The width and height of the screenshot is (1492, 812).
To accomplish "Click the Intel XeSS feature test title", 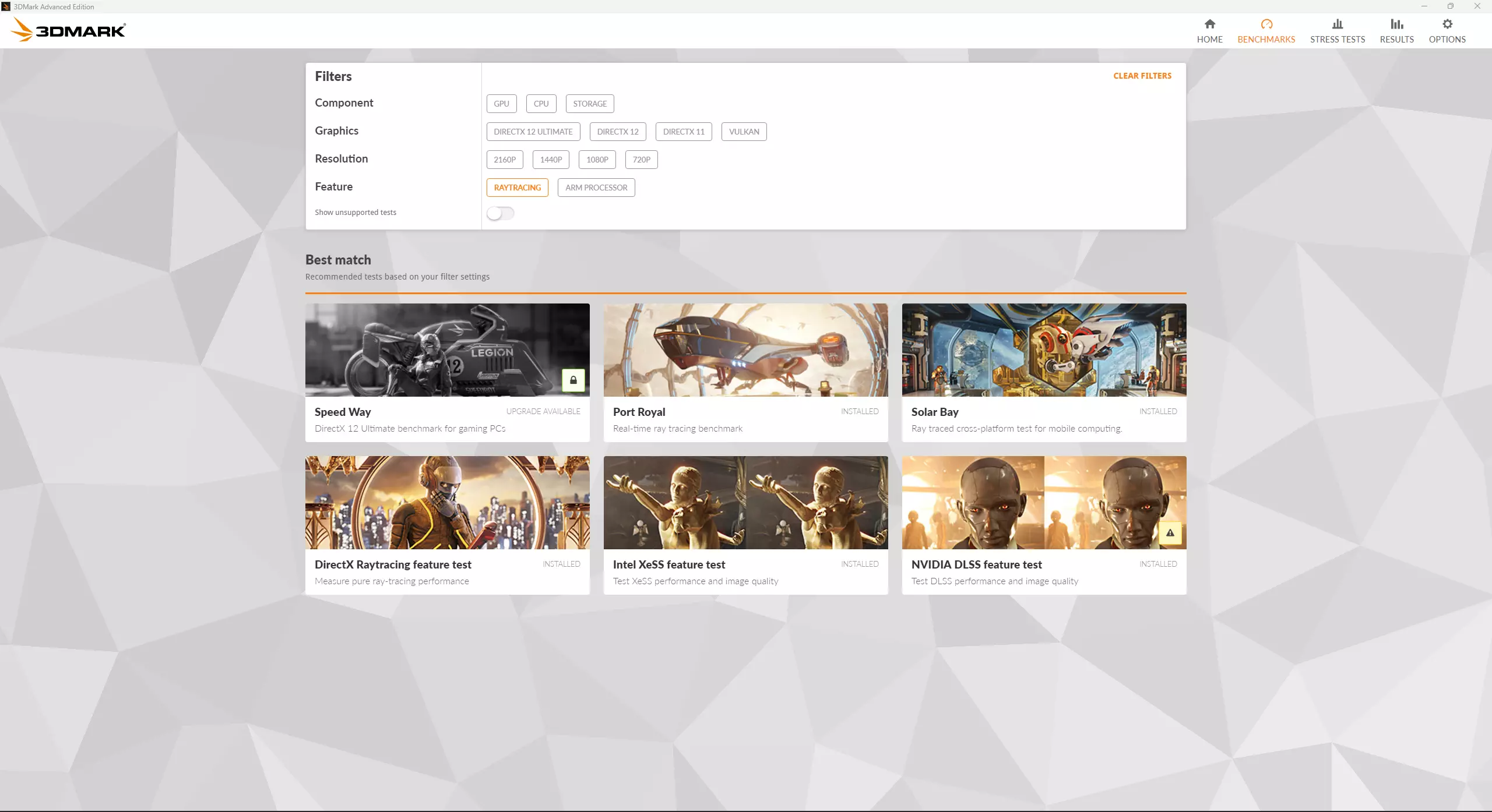I will pyautogui.click(x=669, y=564).
